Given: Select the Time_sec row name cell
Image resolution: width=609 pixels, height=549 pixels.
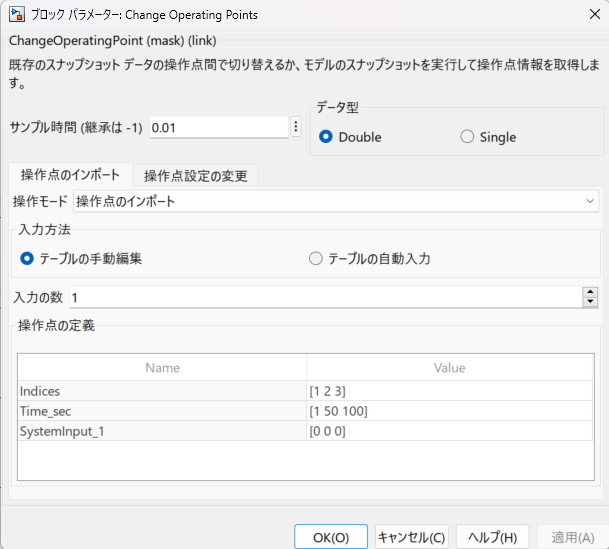Looking at the screenshot, I should click(162, 411).
